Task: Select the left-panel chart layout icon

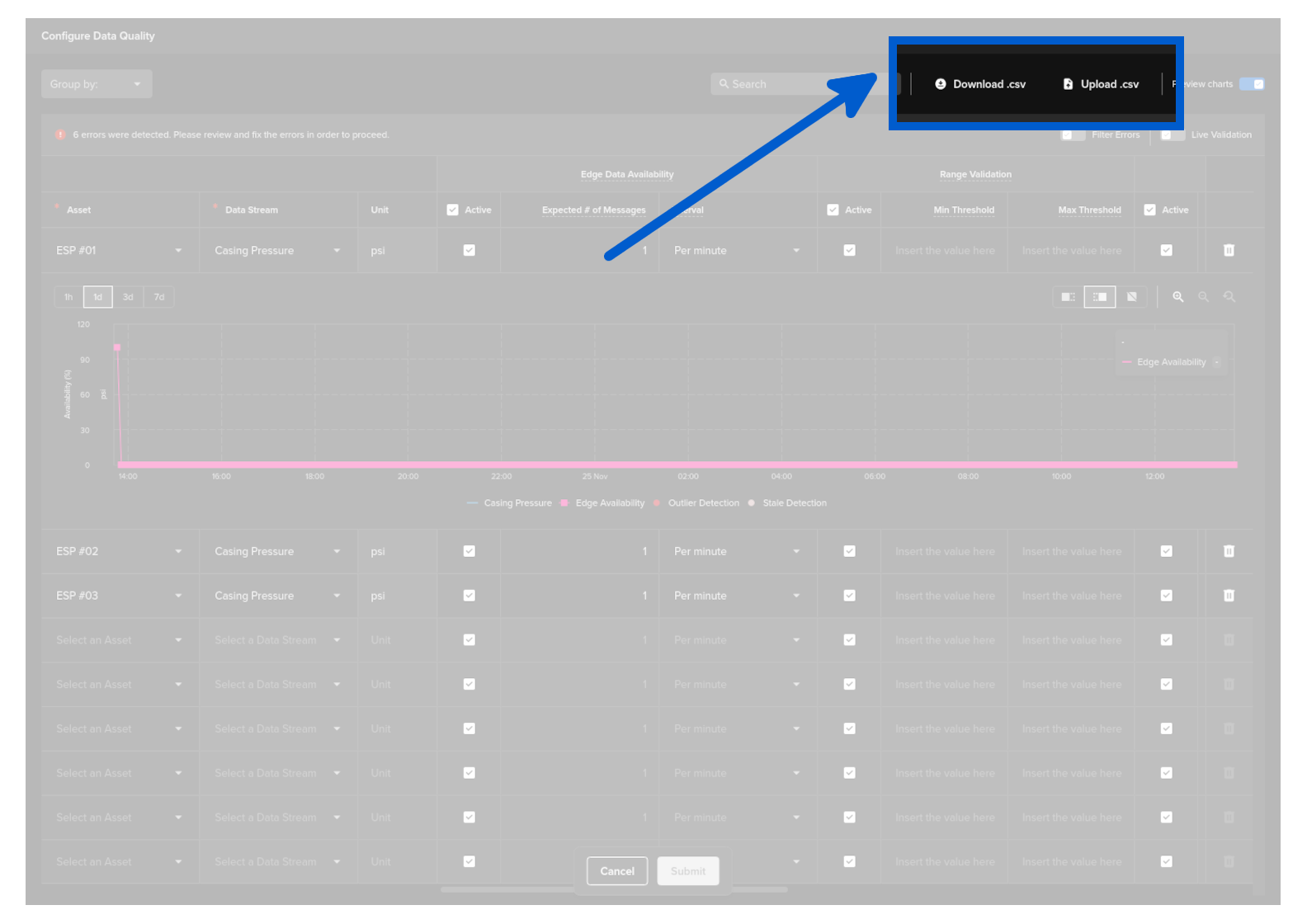Action: click(x=1068, y=297)
